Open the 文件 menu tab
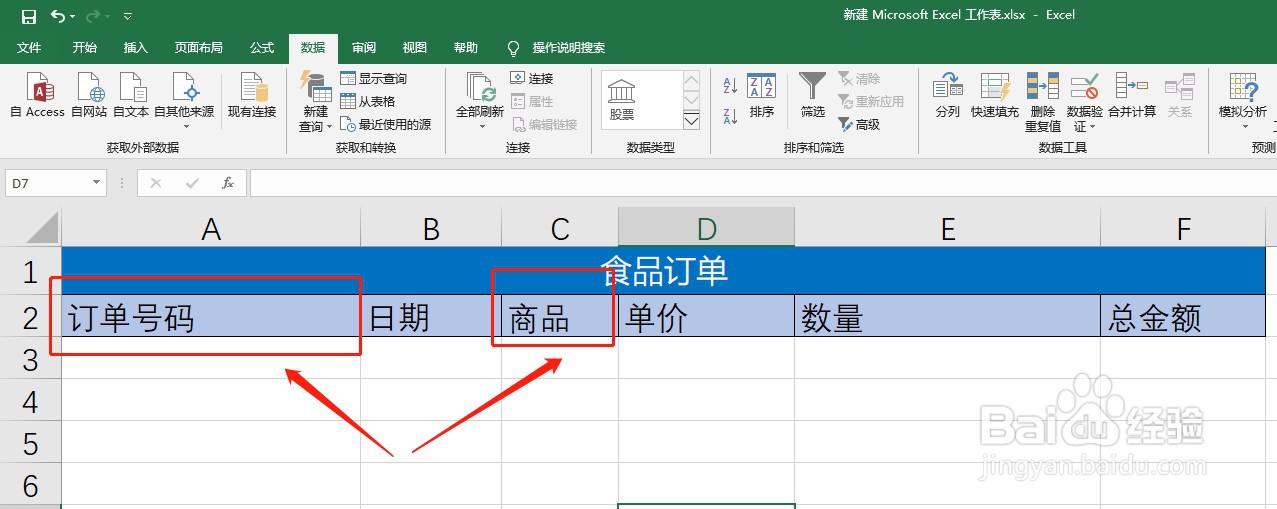This screenshot has width=1277, height=509. pyautogui.click(x=29, y=48)
